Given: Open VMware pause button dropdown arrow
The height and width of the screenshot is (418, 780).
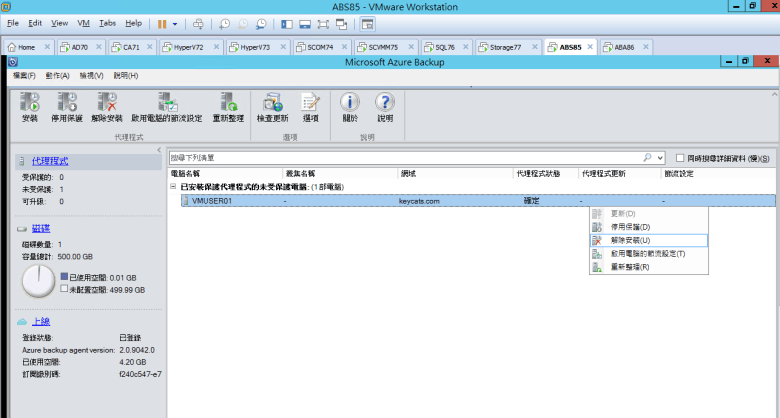Looking at the screenshot, I should [176, 22].
